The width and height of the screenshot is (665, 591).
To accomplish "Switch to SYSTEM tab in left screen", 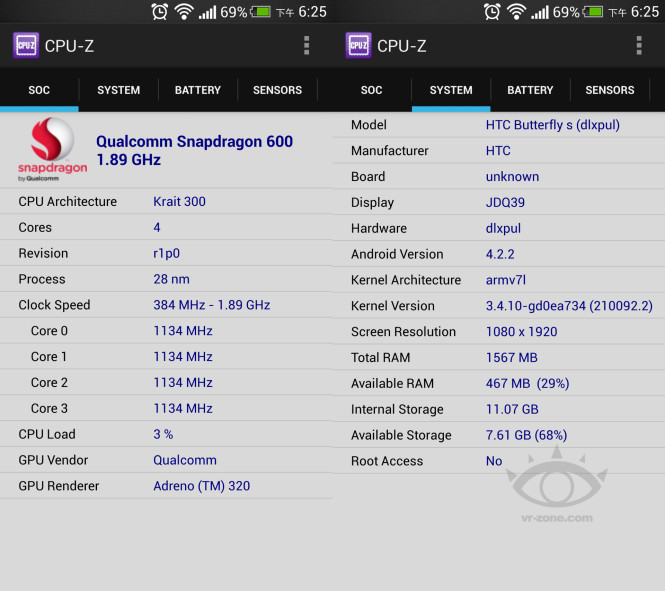I will 118,90.
